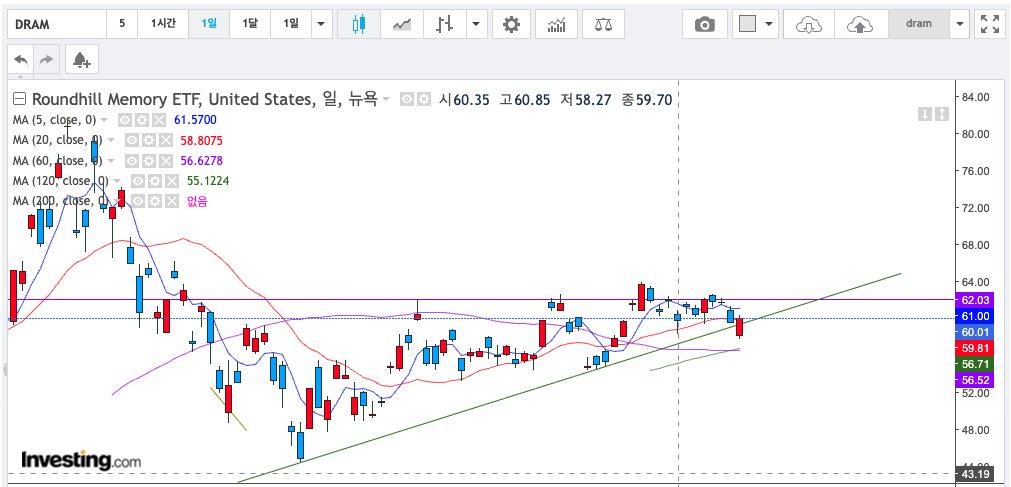Collapse the legend with minus box

[19, 99]
